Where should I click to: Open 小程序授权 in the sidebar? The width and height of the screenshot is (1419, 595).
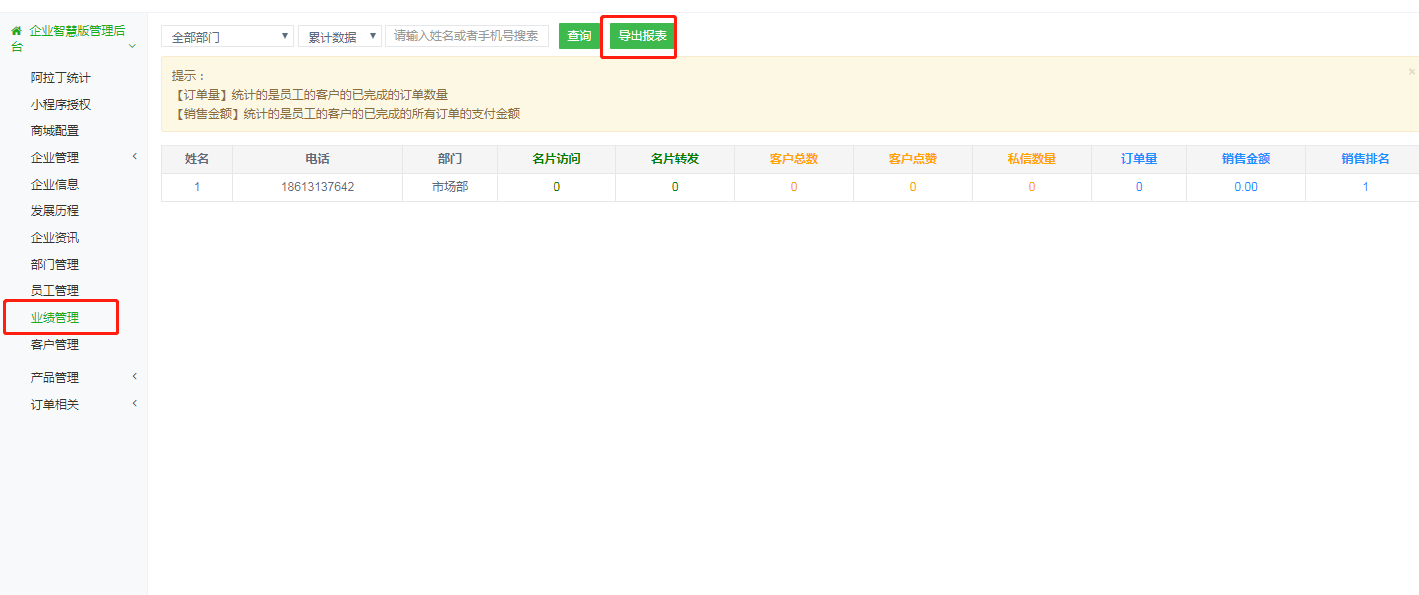(60, 104)
